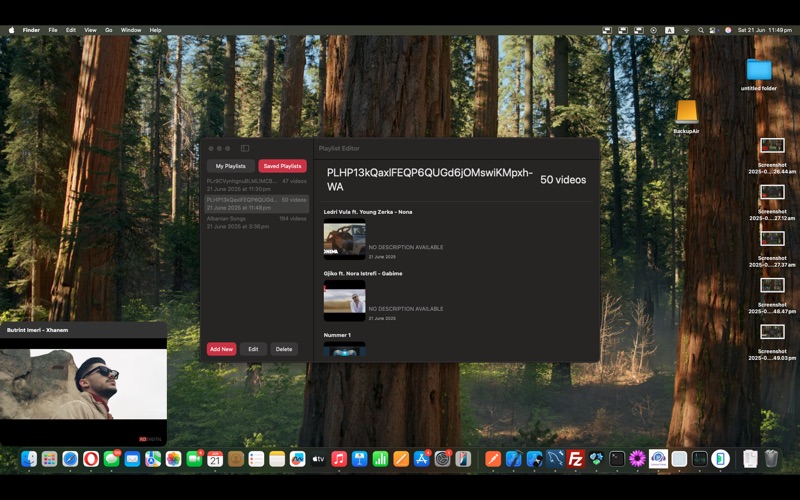Click the menu bar date and time
Image resolution: width=800 pixels, height=500 pixels.
click(x=764, y=30)
